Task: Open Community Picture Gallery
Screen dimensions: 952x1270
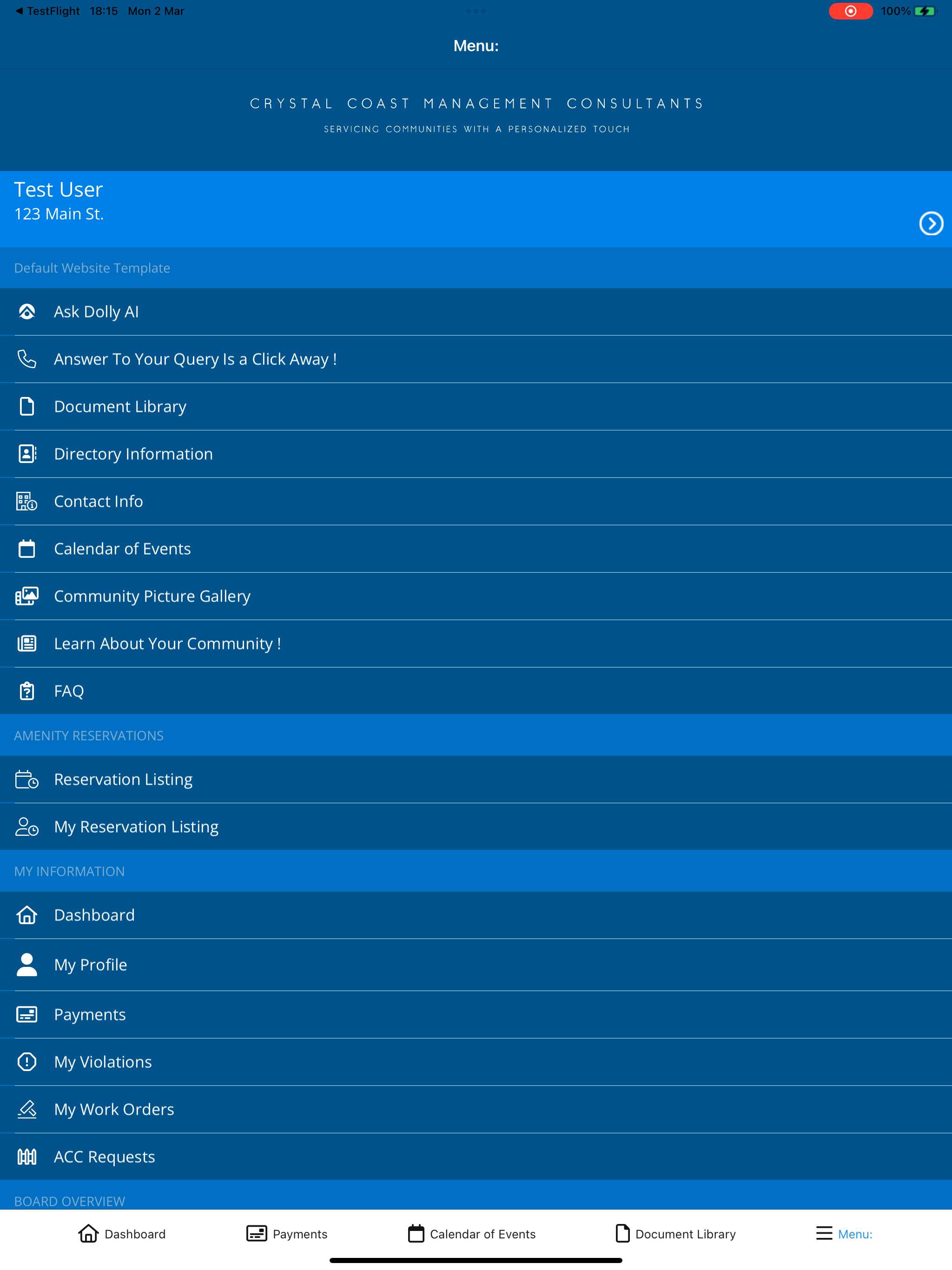Action: (x=476, y=596)
